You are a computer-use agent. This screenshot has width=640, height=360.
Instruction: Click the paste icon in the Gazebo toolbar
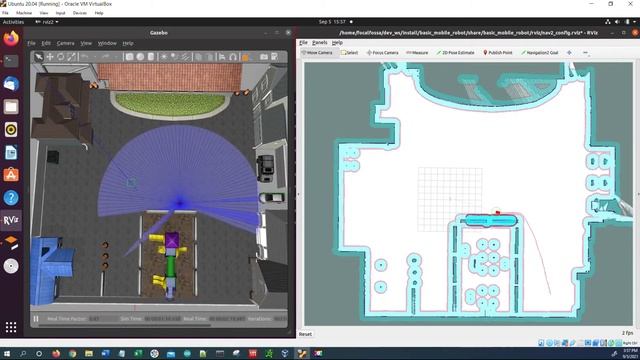coord(209,57)
